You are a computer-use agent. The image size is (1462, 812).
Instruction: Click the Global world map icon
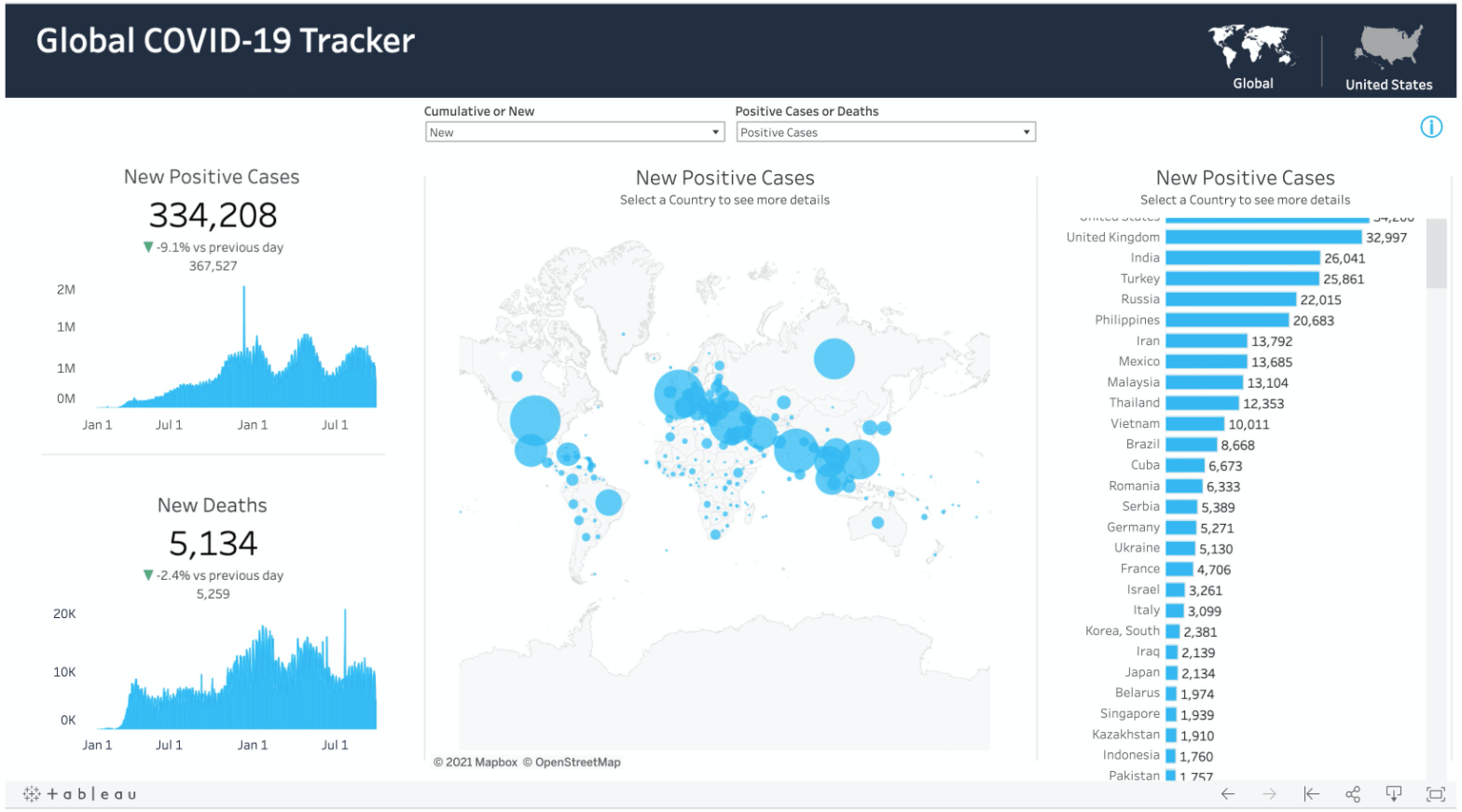[x=1251, y=47]
